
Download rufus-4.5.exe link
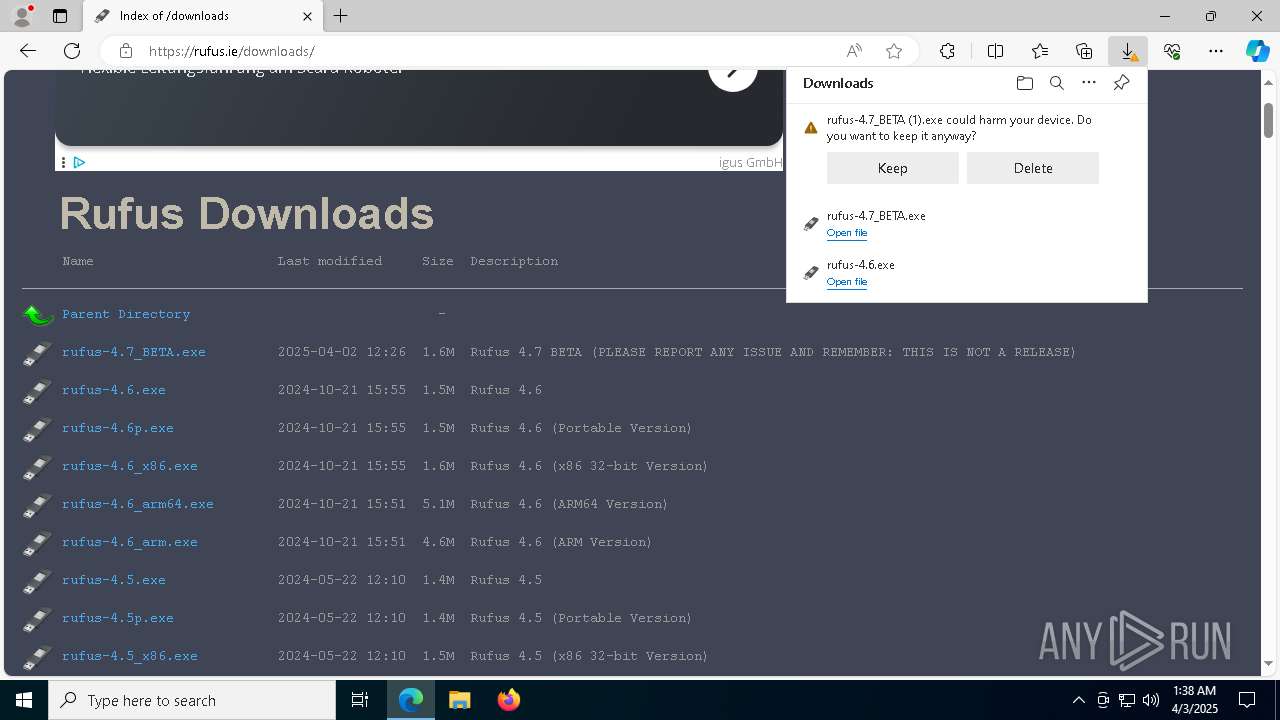114,580
